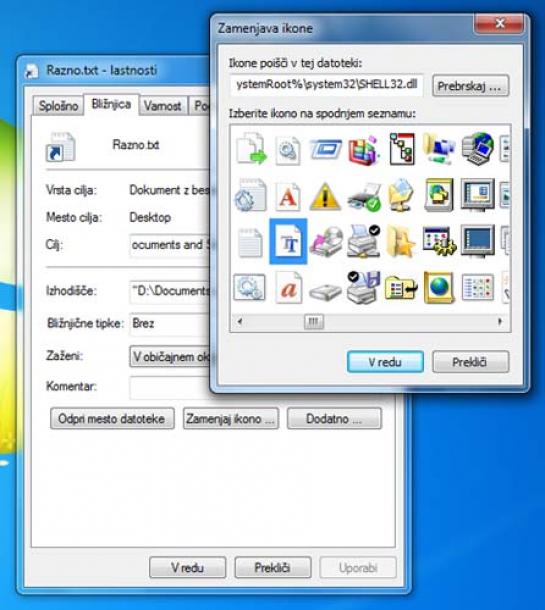
Task: Click Odpri mesto datoteke button
Action: click(112, 419)
